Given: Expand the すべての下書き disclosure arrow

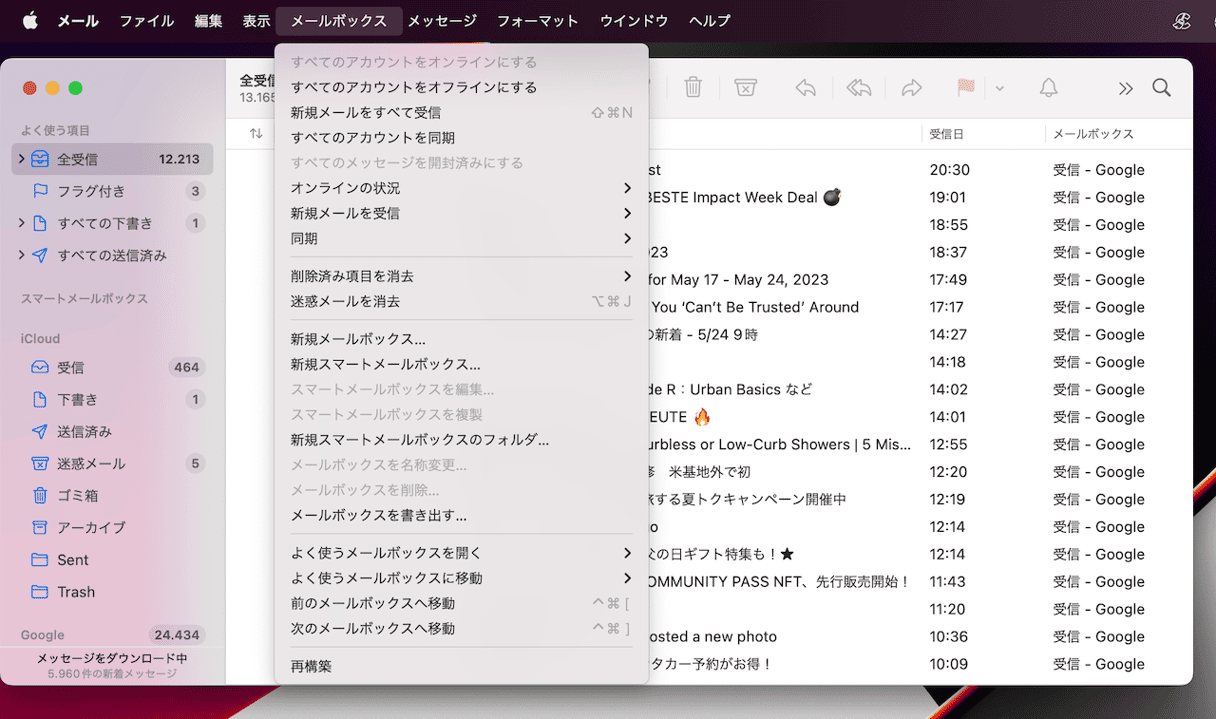Looking at the screenshot, I should click(x=21, y=223).
